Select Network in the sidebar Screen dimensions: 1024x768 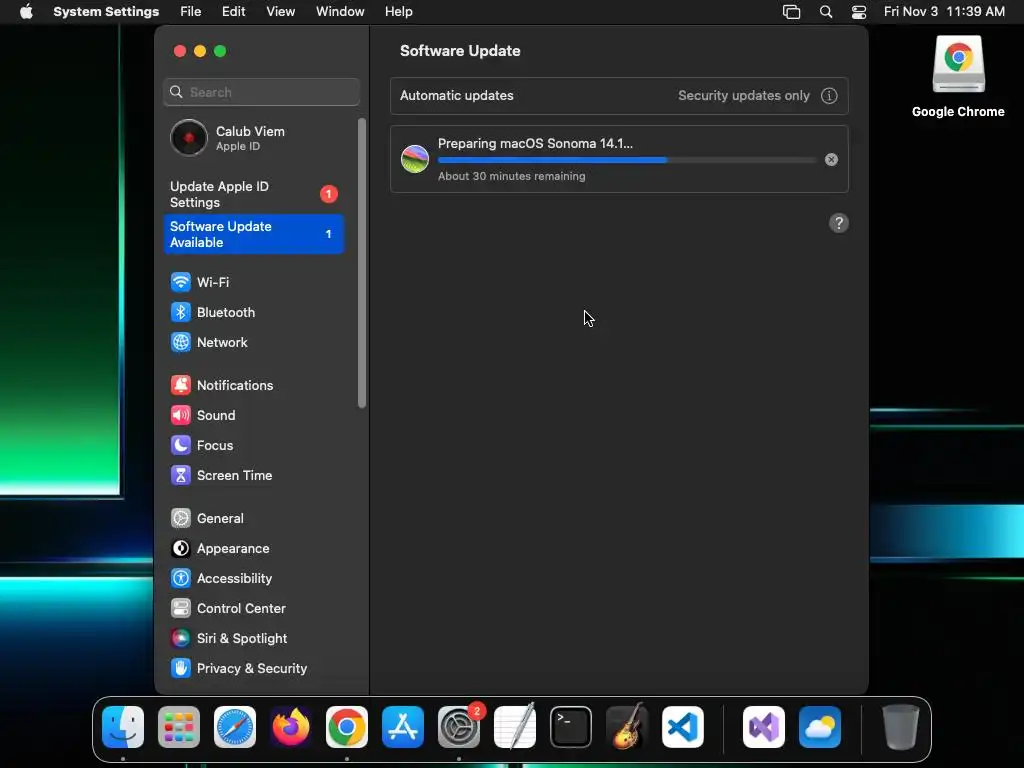click(253, 342)
